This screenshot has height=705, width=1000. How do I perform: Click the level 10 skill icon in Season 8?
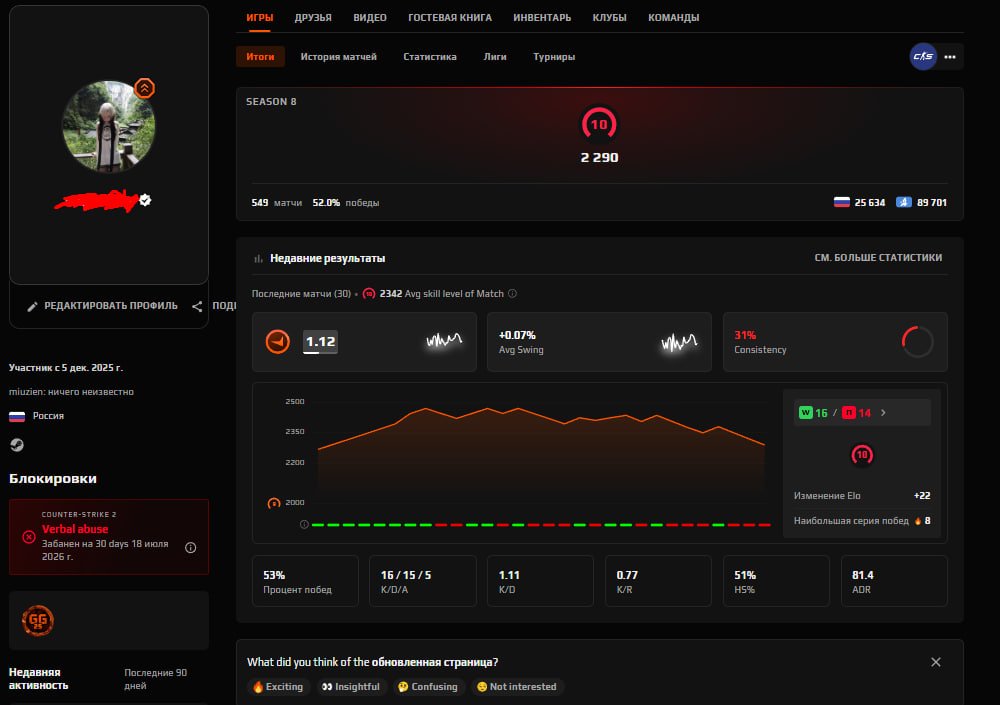599,124
